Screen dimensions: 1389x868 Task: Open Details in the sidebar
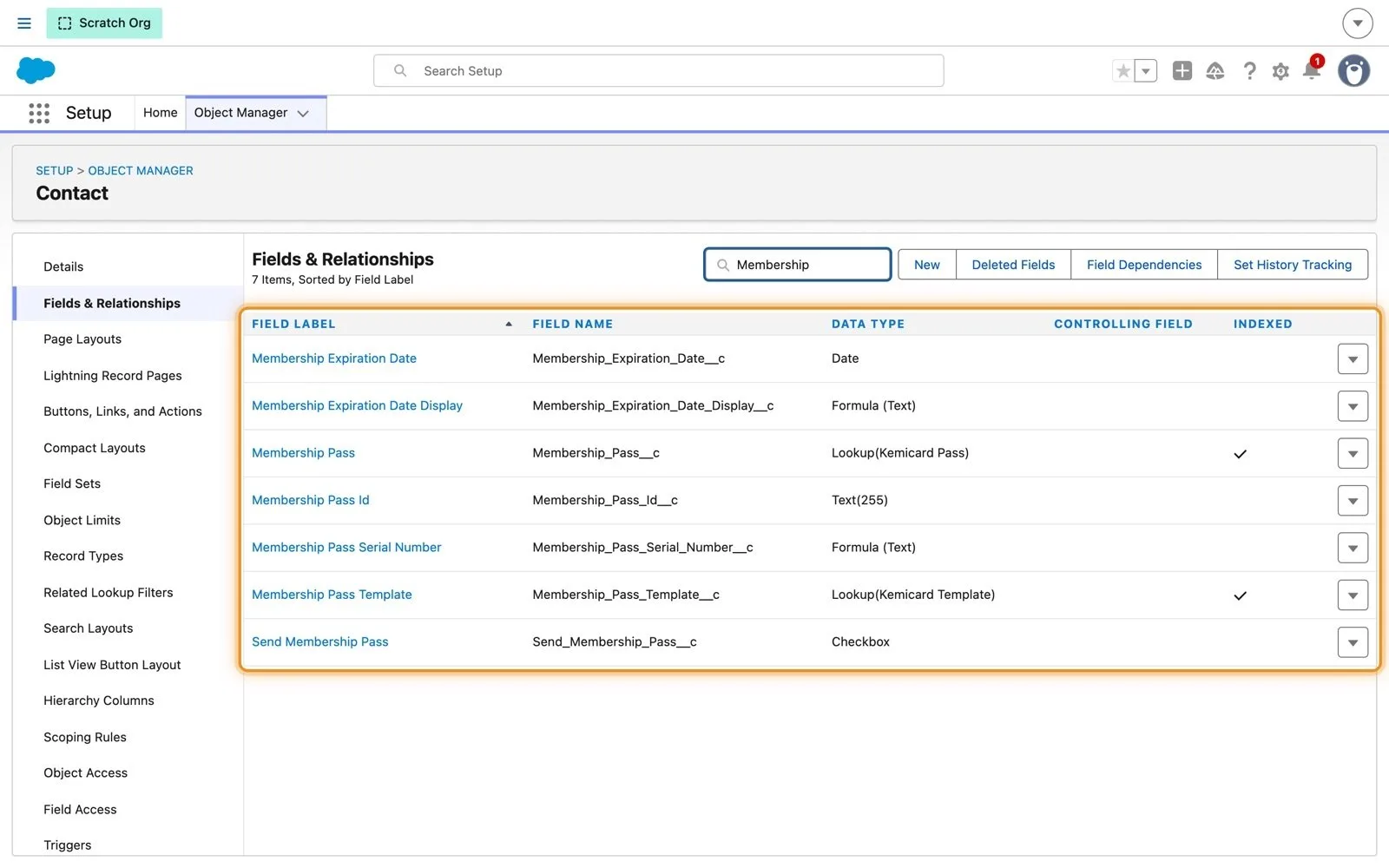pyautogui.click(x=63, y=267)
